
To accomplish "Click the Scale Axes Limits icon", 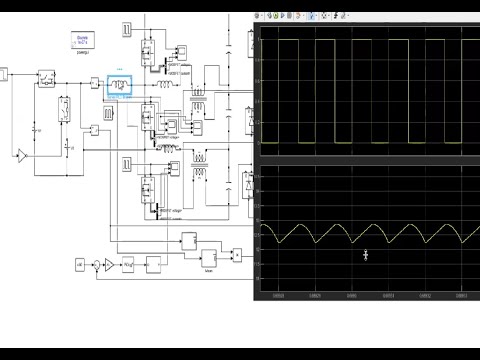I will tap(324, 16).
